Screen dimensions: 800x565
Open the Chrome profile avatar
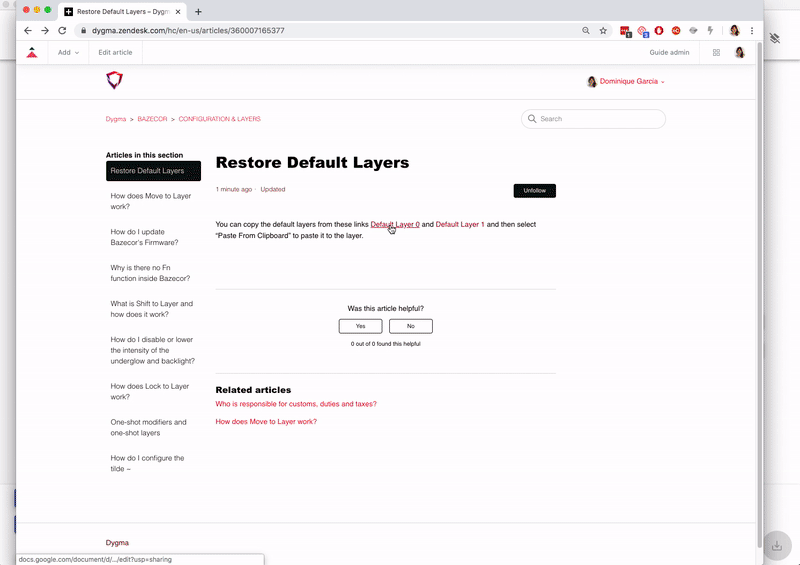click(x=735, y=31)
